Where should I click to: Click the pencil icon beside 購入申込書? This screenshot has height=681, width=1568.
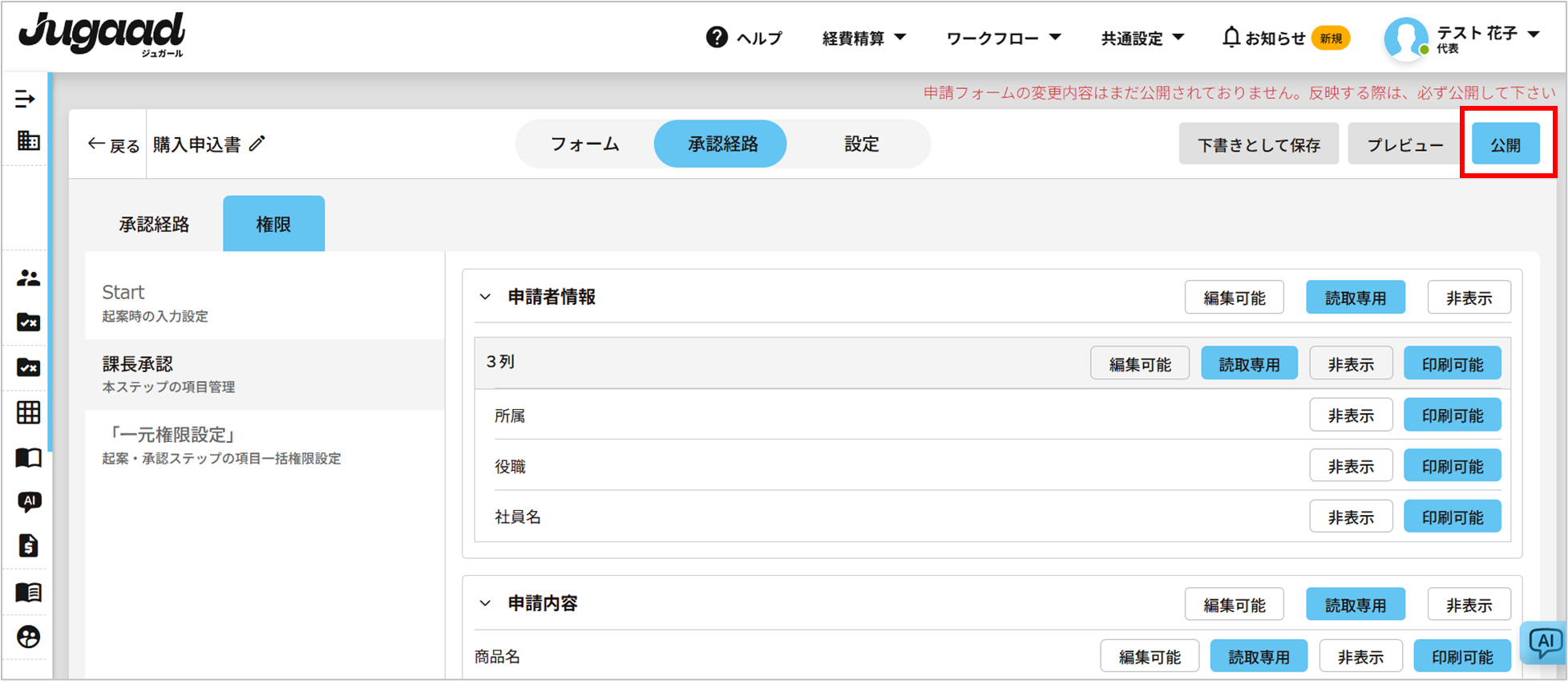[x=257, y=144]
